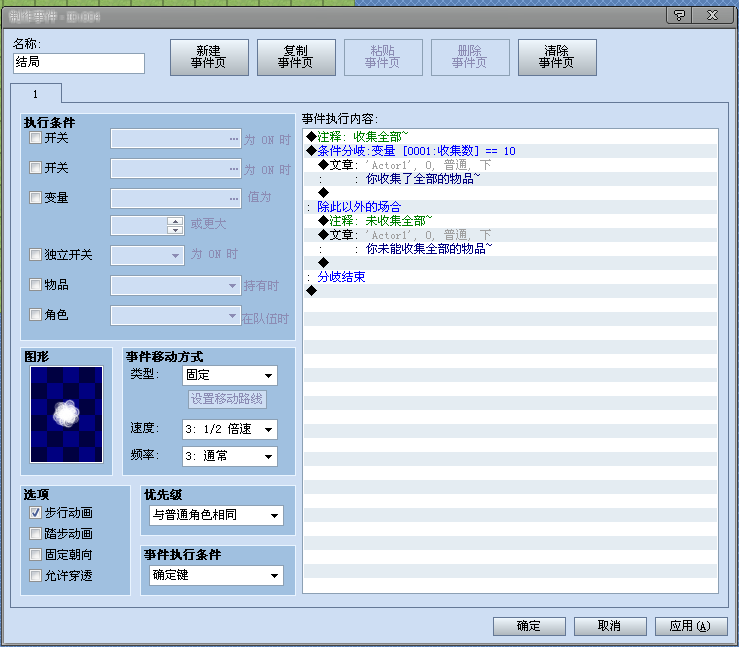
Task: Open the 物品 dropdown
Action: pos(176,285)
